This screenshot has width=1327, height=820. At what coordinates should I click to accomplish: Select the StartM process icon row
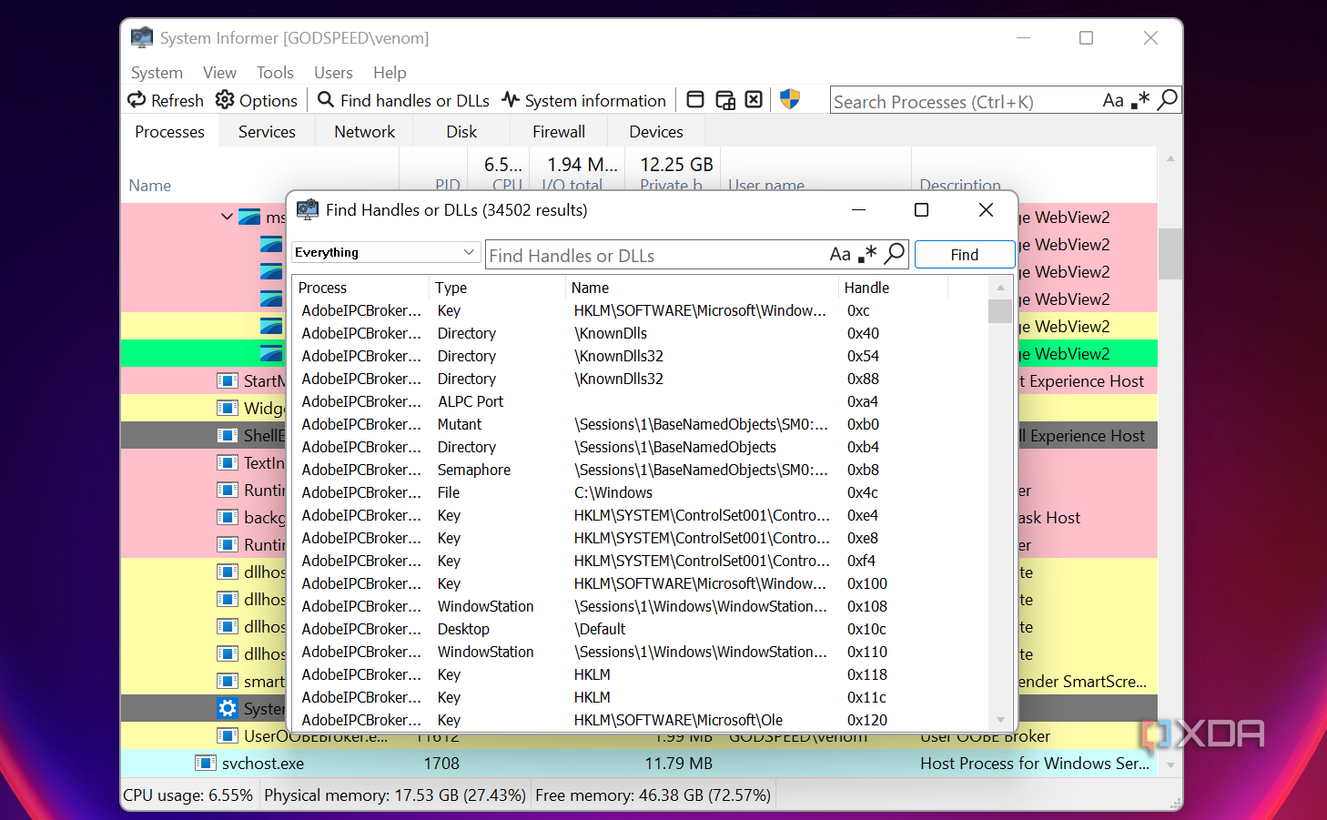pyautogui.click(x=228, y=381)
